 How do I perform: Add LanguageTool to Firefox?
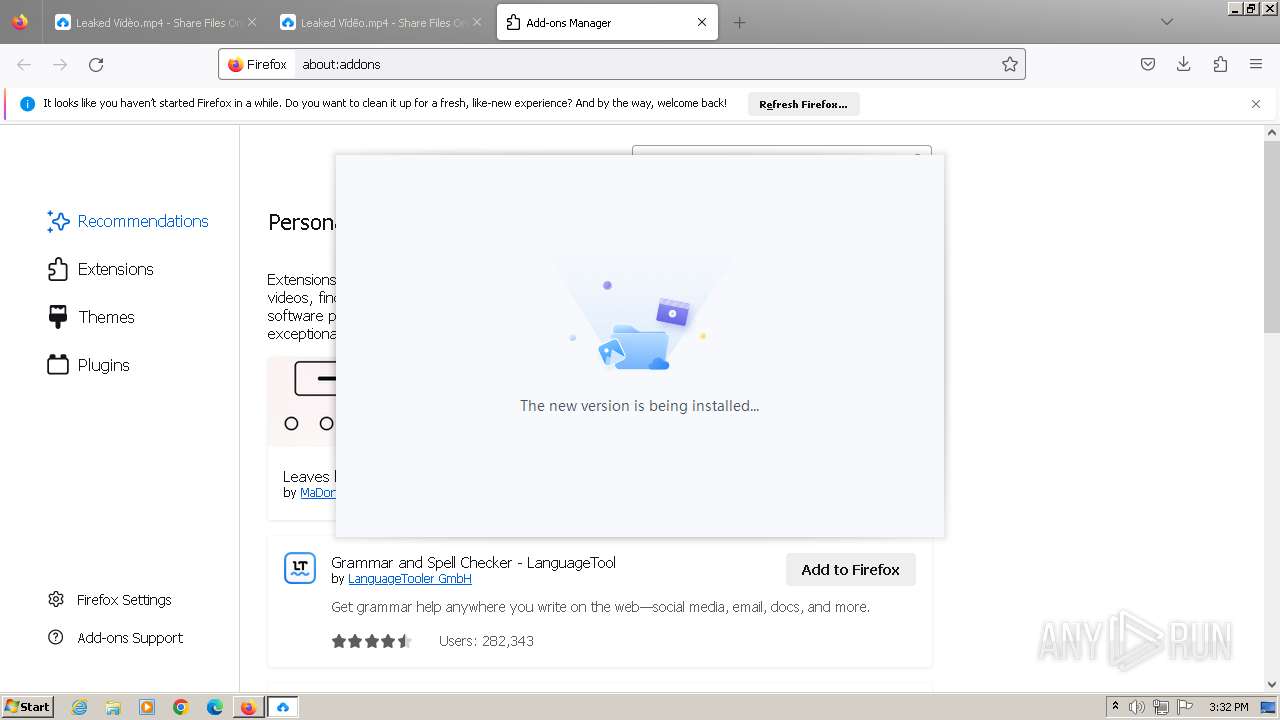pyautogui.click(x=851, y=570)
